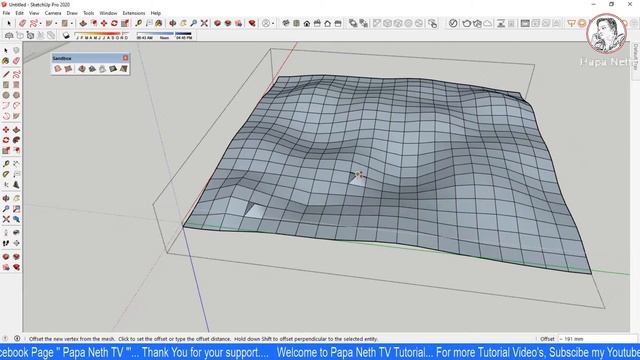Screen dimensions: 640x360
Task: Open the File menu
Action: click(6, 13)
